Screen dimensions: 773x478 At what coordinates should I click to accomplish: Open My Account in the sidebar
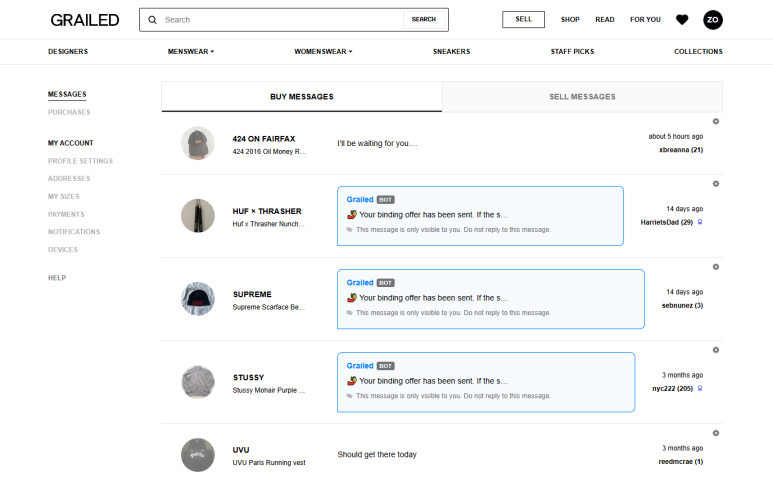coord(70,143)
